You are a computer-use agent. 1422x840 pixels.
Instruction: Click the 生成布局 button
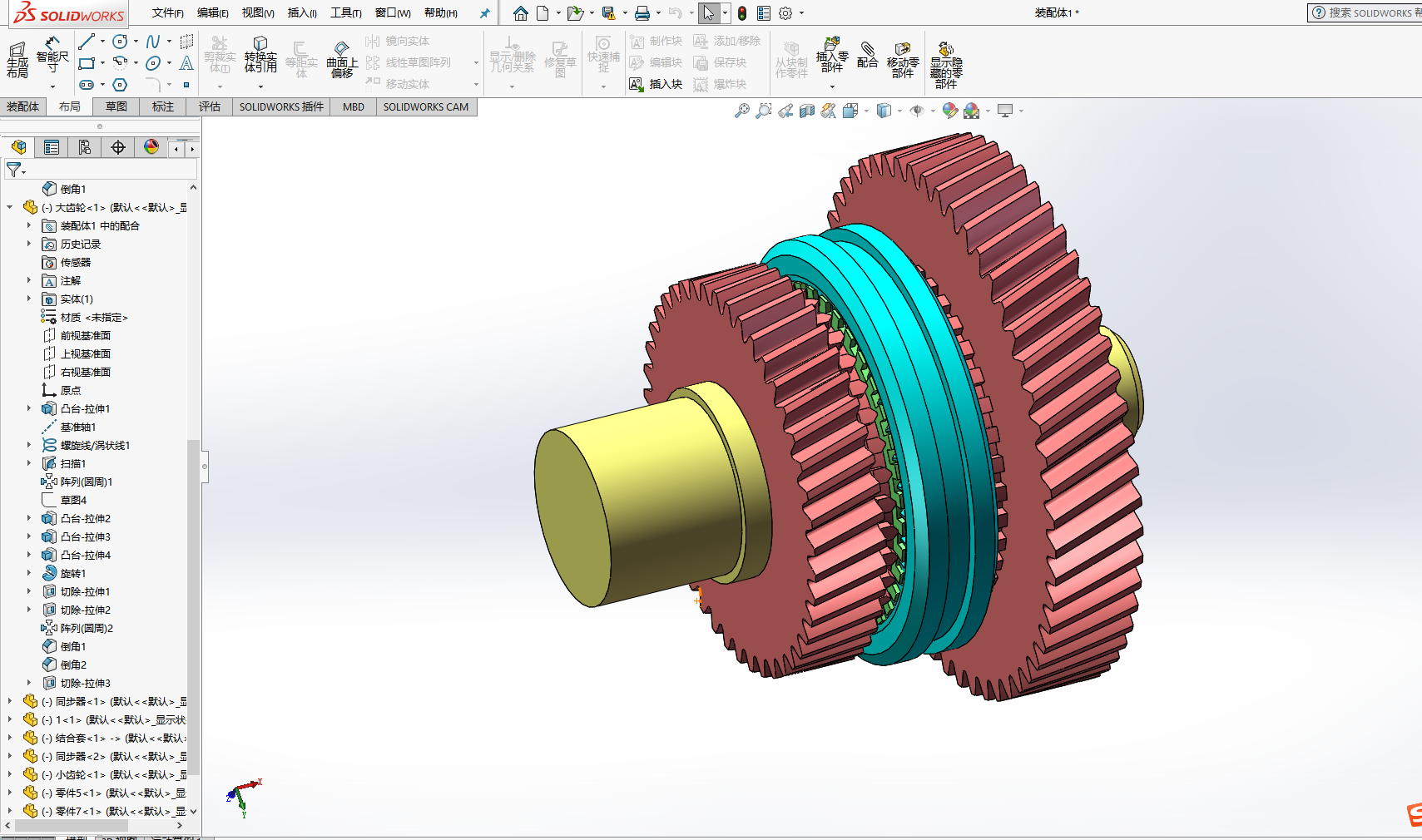pos(17,59)
